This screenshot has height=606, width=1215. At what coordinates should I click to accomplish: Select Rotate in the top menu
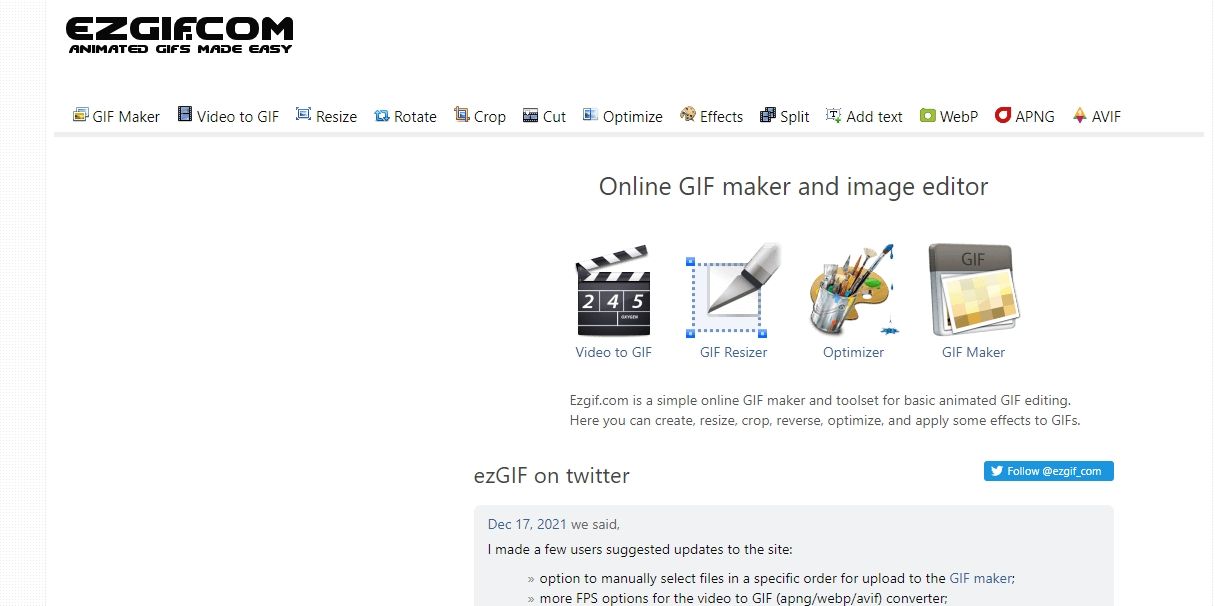pyautogui.click(x=415, y=117)
